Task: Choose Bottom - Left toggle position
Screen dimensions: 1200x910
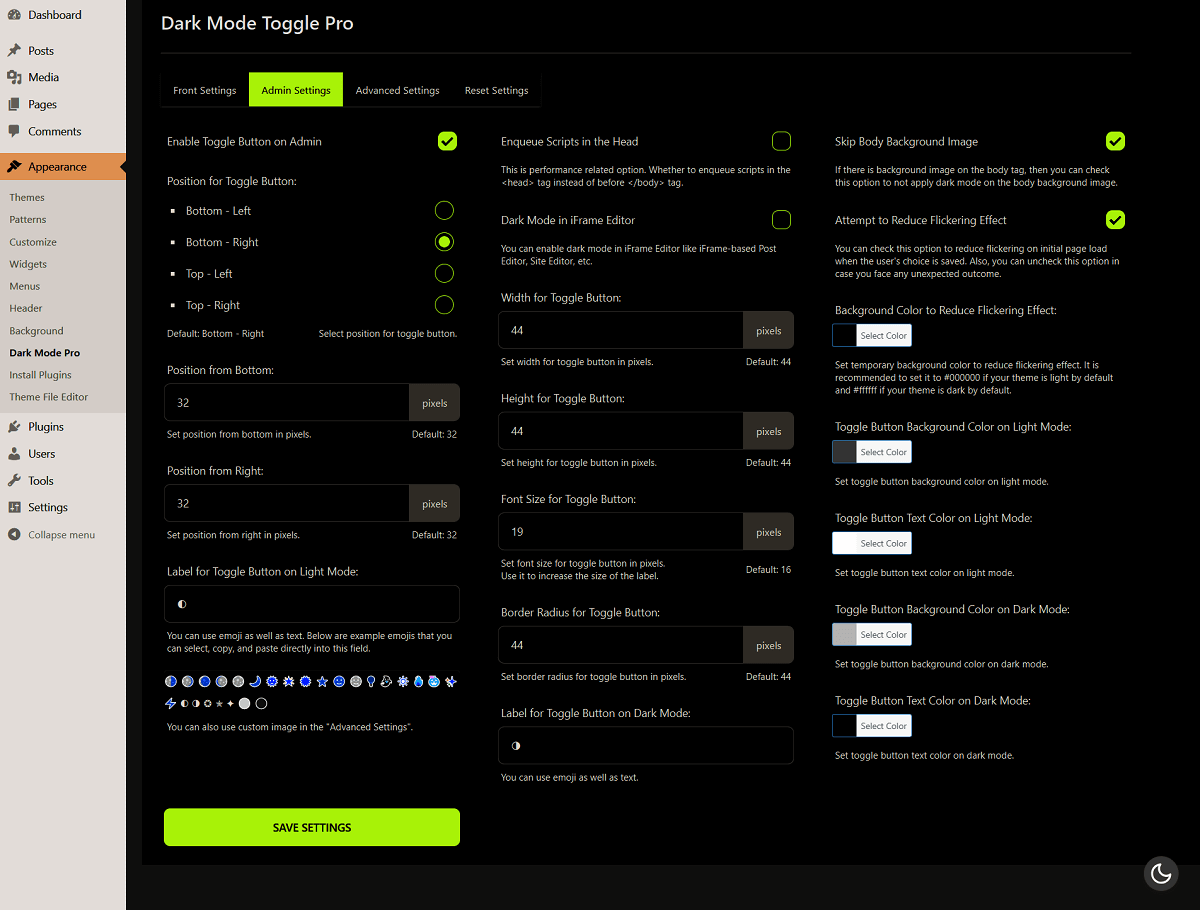Action: point(444,210)
